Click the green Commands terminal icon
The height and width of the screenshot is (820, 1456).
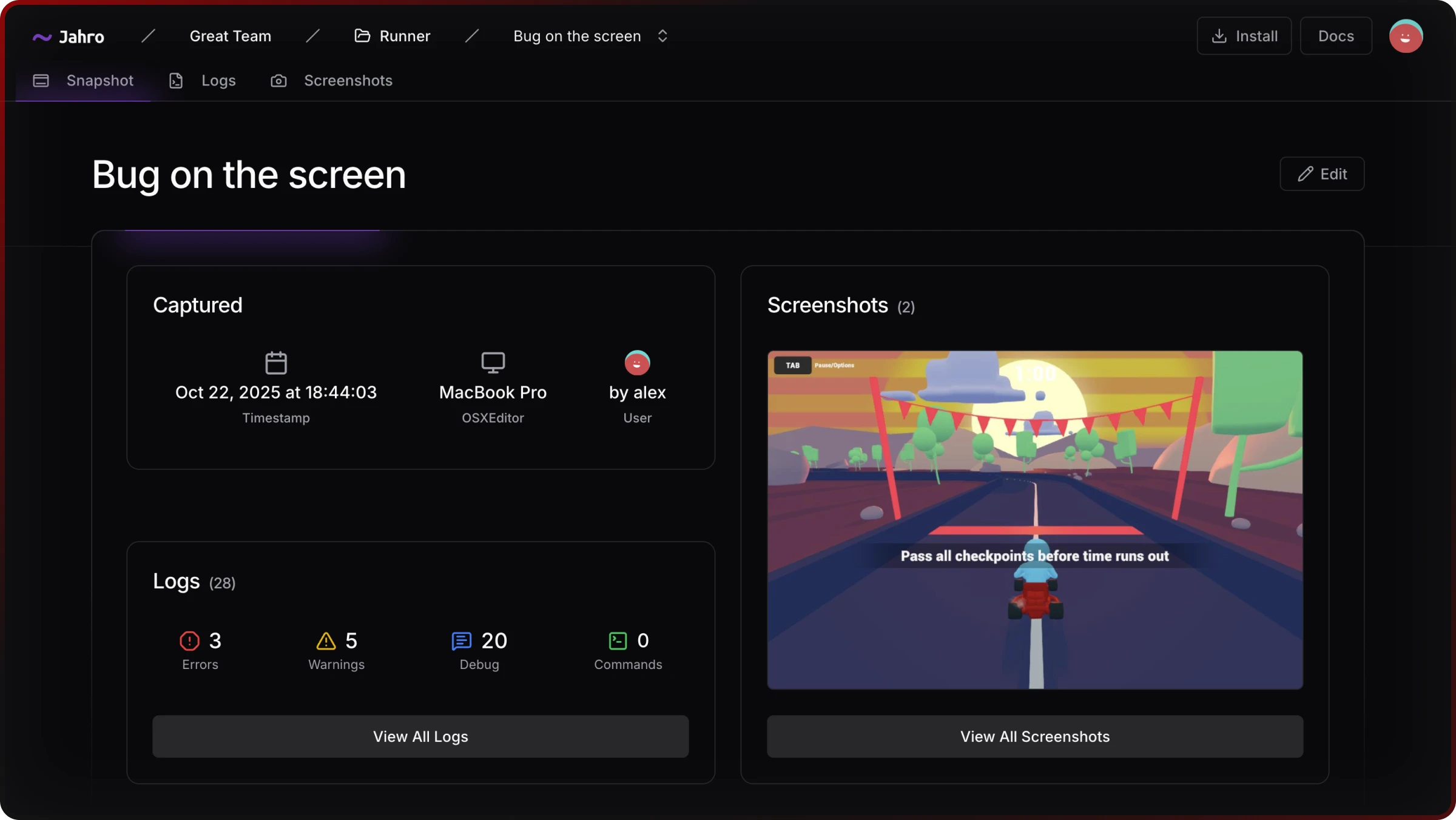[618, 640]
